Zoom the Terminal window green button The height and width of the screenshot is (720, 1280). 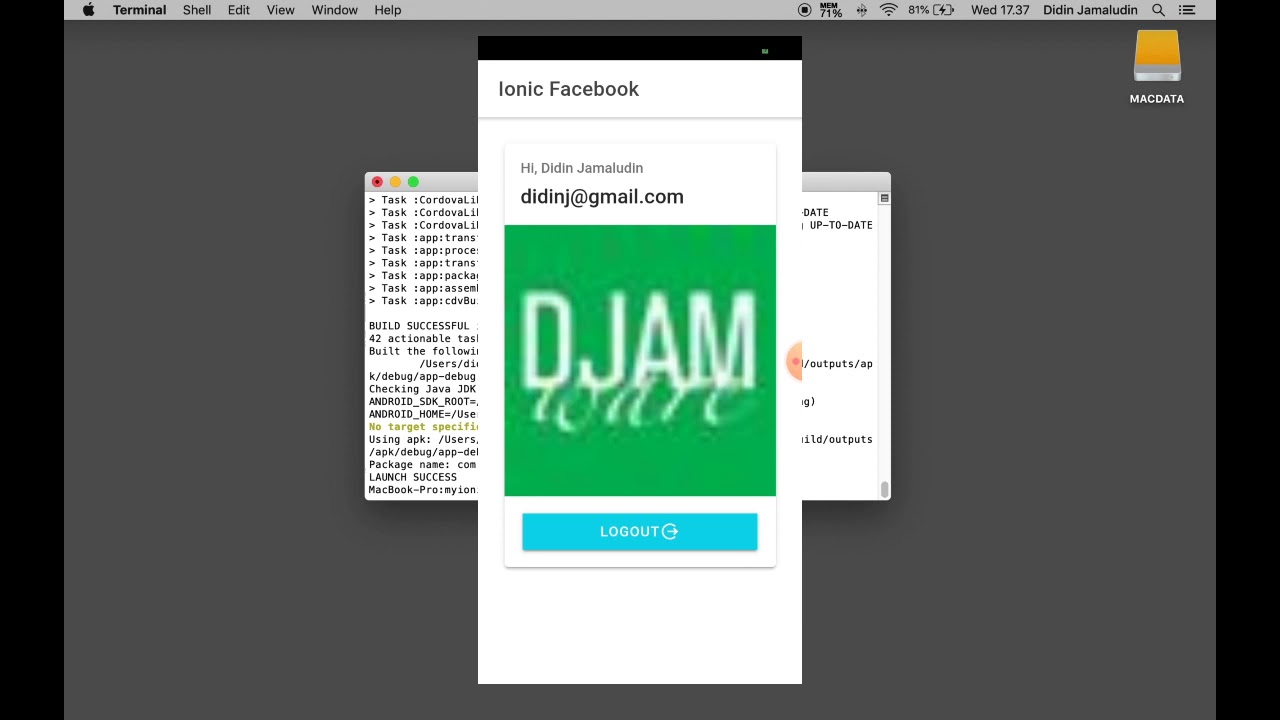pyautogui.click(x=413, y=182)
